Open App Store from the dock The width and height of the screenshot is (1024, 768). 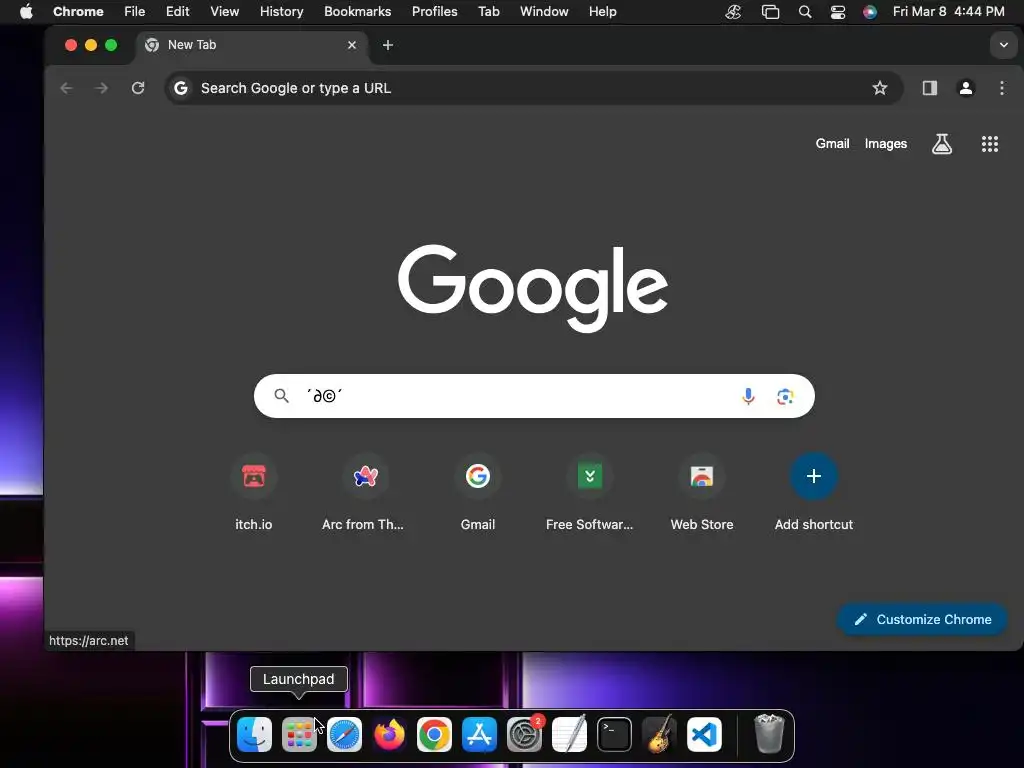pos(479,735)
